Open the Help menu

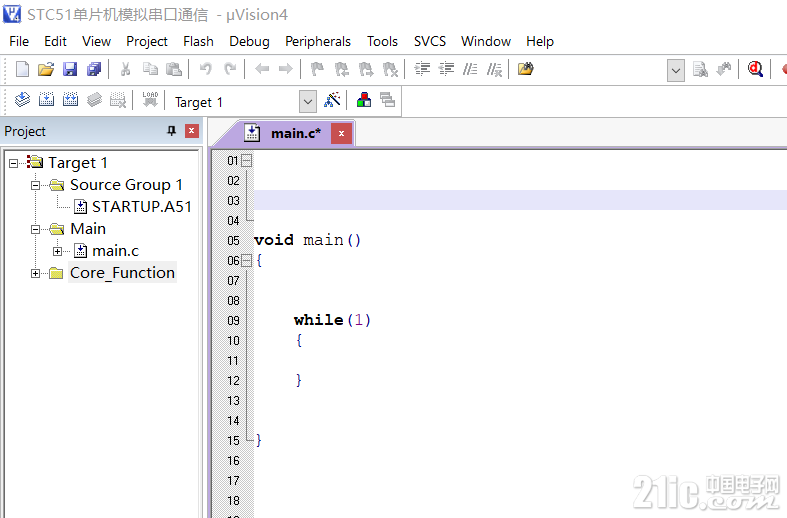540,41
